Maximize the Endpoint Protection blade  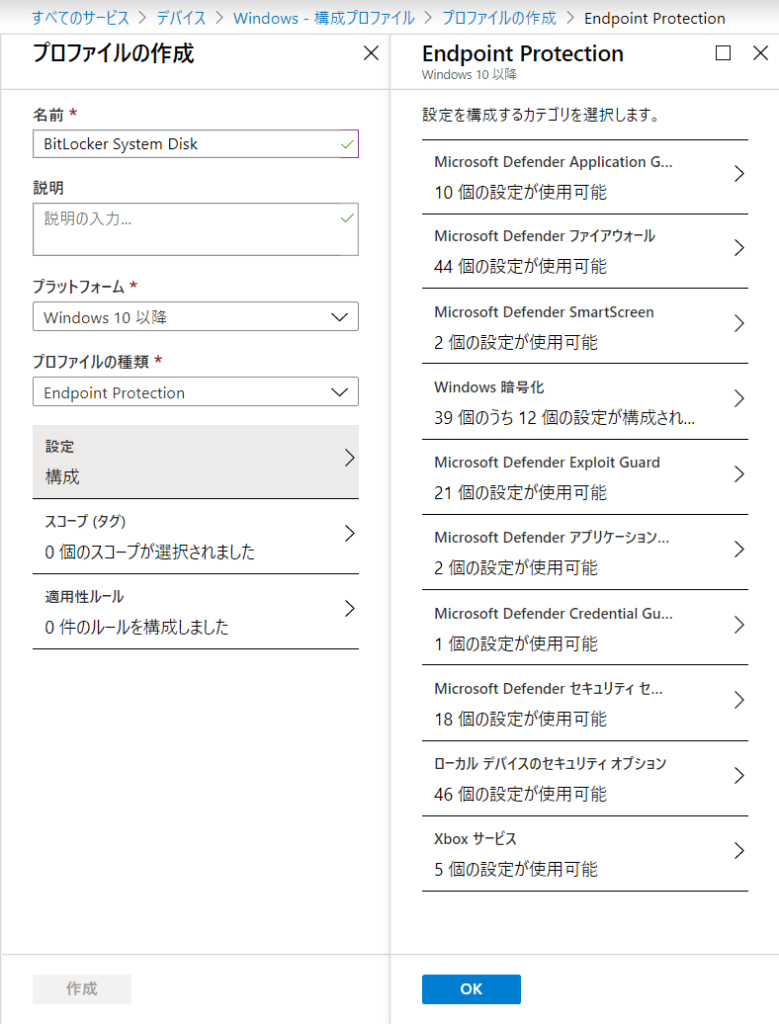click(x=723, y=53)
